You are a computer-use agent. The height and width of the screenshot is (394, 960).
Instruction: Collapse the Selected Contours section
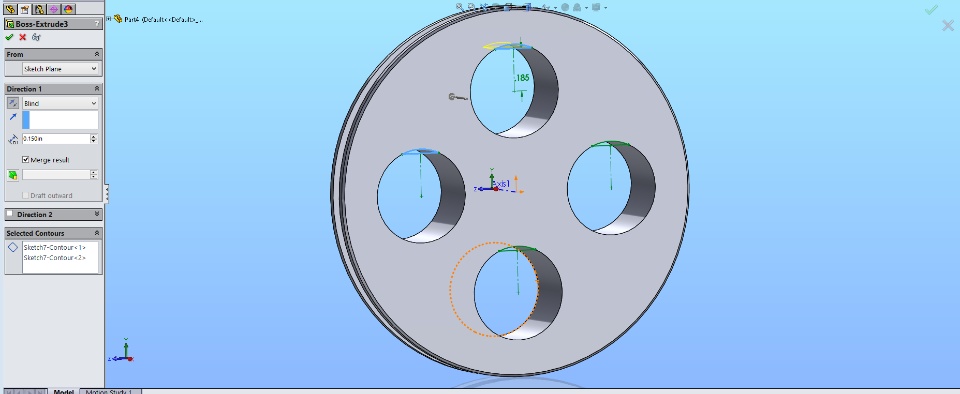(x=97, y=233)
